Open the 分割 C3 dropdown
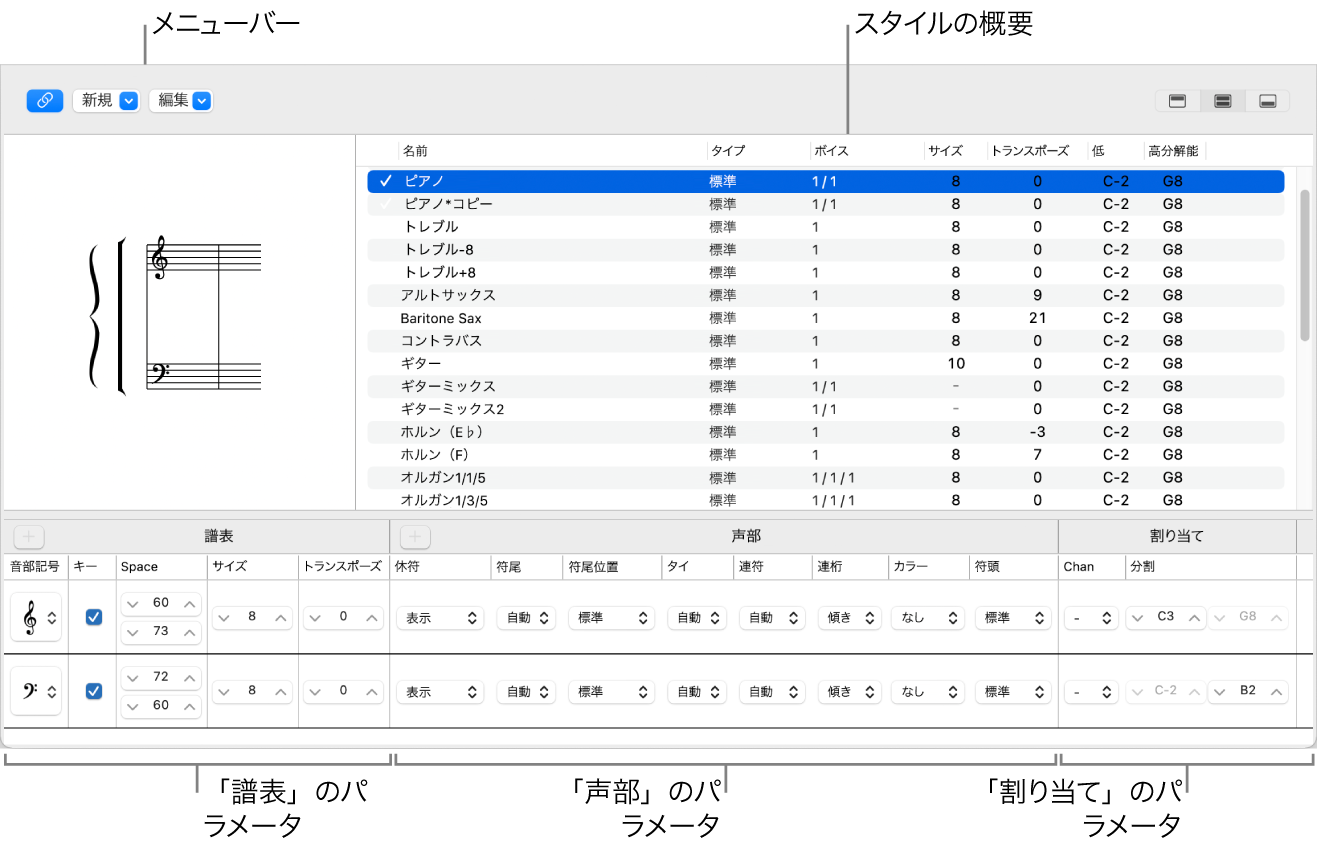 (1168, 617)
